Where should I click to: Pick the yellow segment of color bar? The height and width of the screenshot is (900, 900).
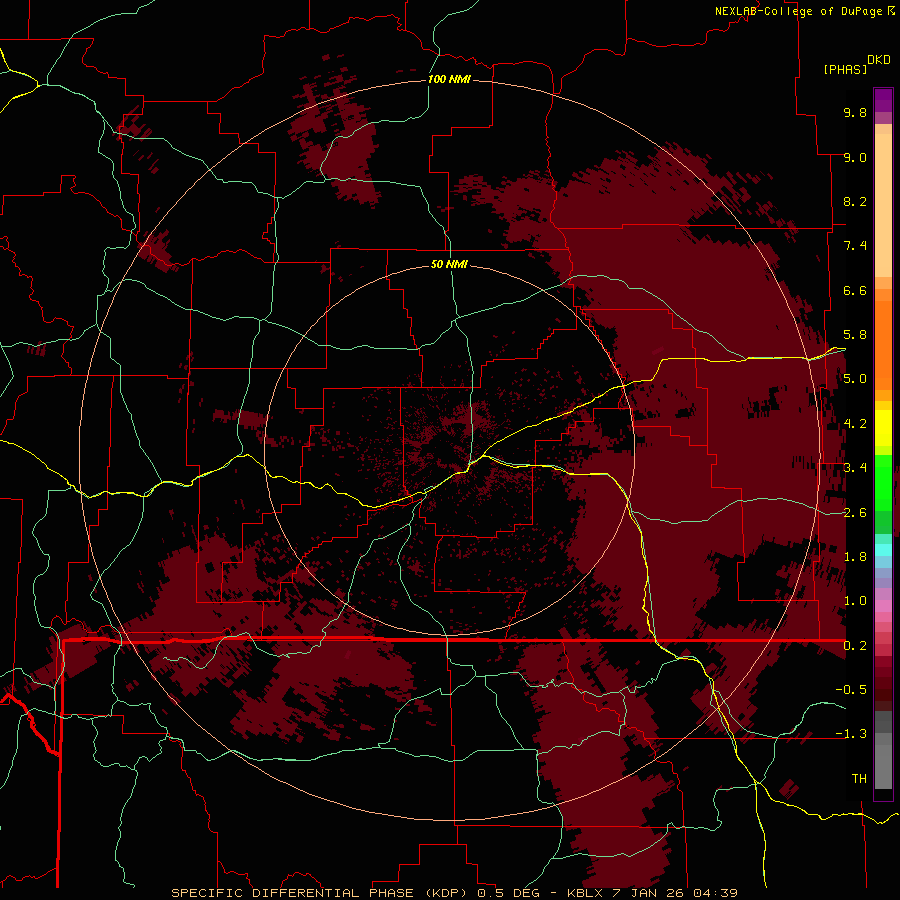(883, 428)
